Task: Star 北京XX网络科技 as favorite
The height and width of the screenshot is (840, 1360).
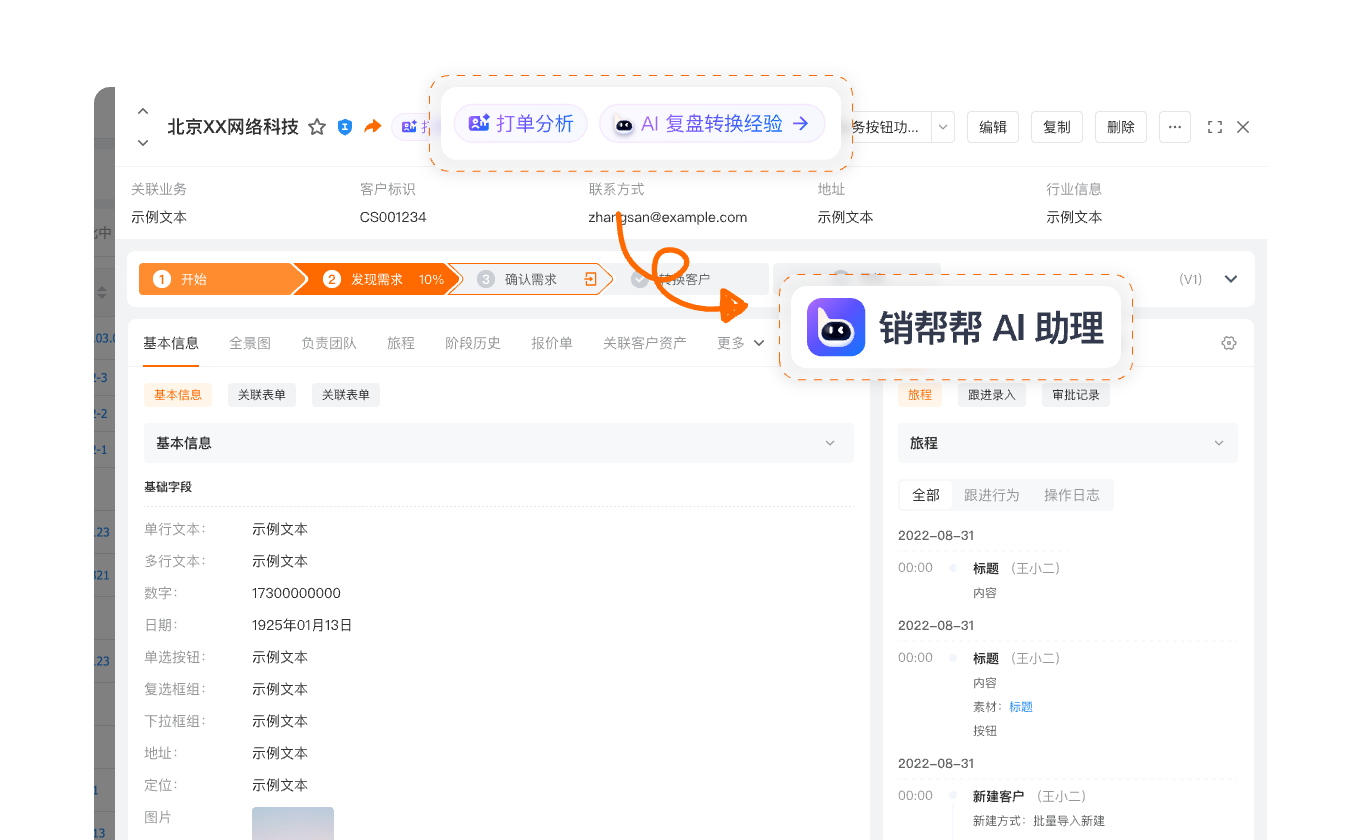Action: [x=317, y=127]
